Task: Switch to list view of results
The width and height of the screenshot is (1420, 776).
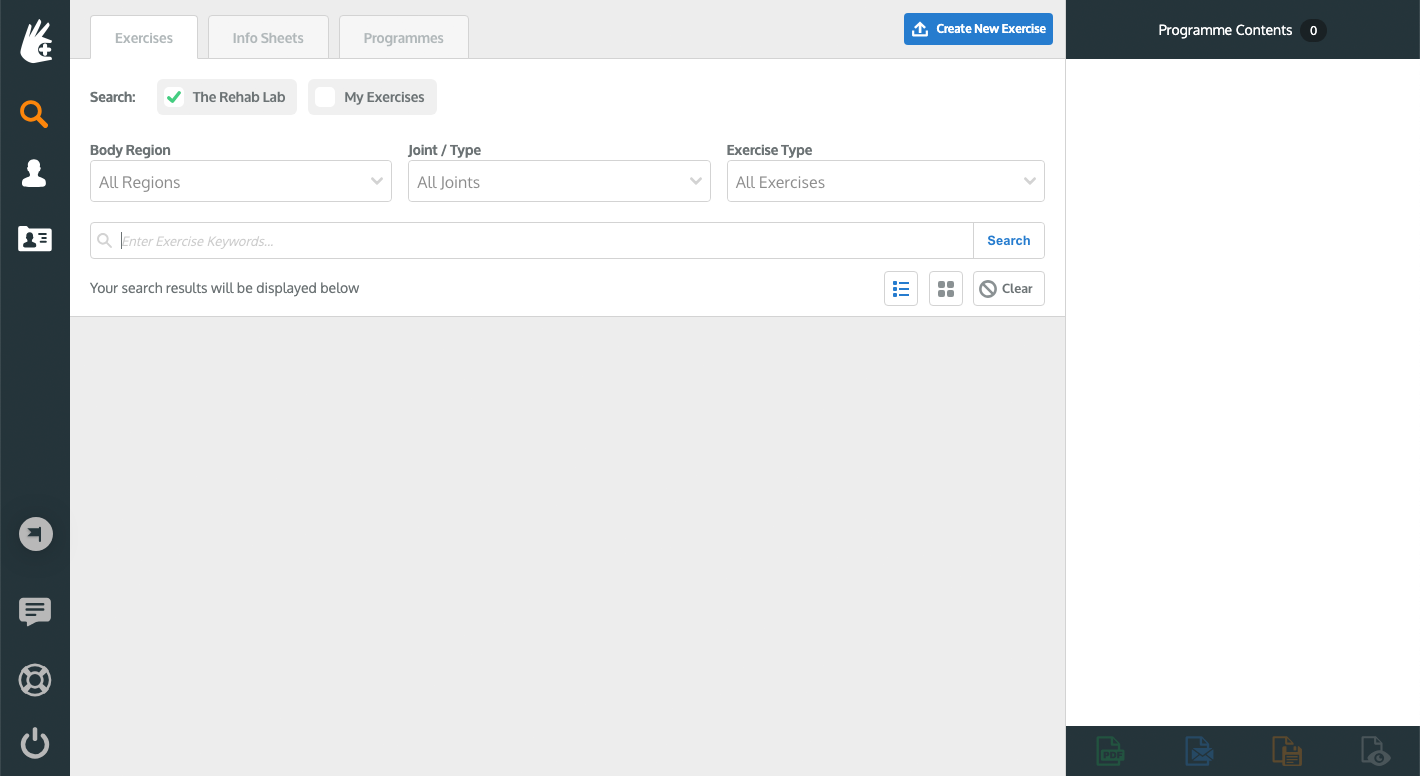Action: click(901, 289)
